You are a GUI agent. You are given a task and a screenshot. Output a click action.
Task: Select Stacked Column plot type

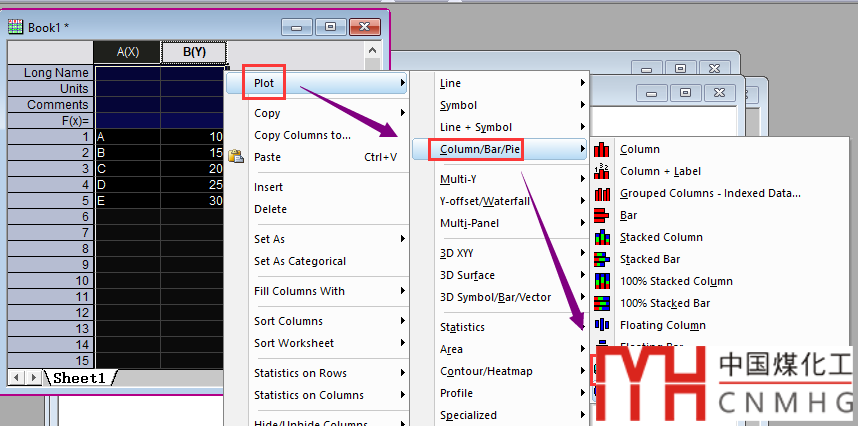pyautogui.click(x=661, y=237)
